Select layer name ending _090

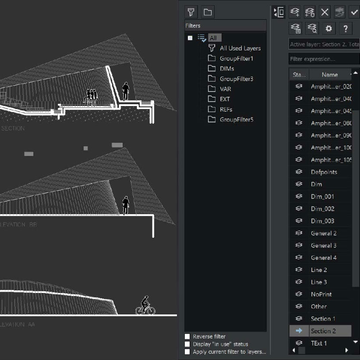(x=331, y=135)
